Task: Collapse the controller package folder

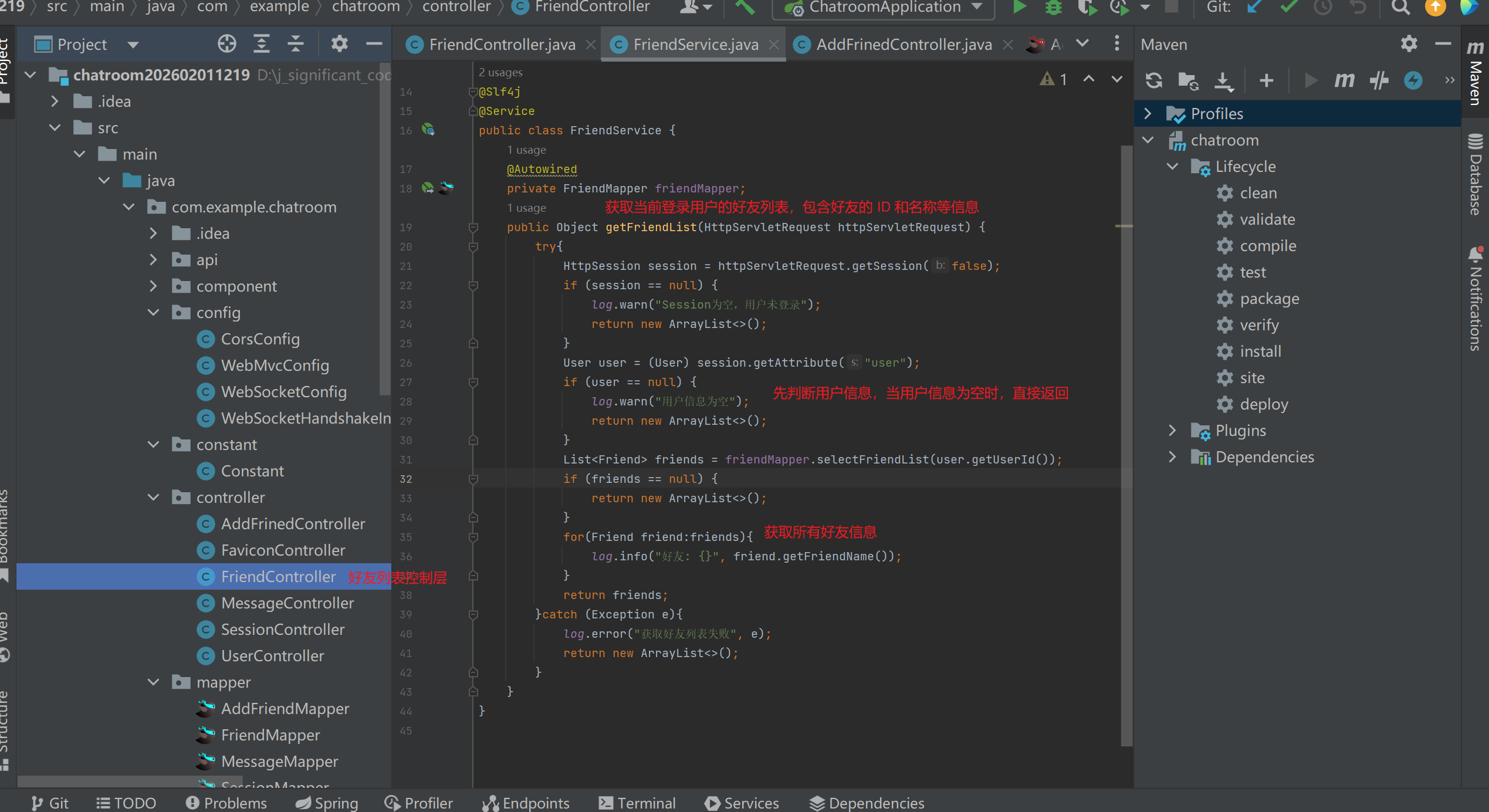Action: click(x=154, y=498)
